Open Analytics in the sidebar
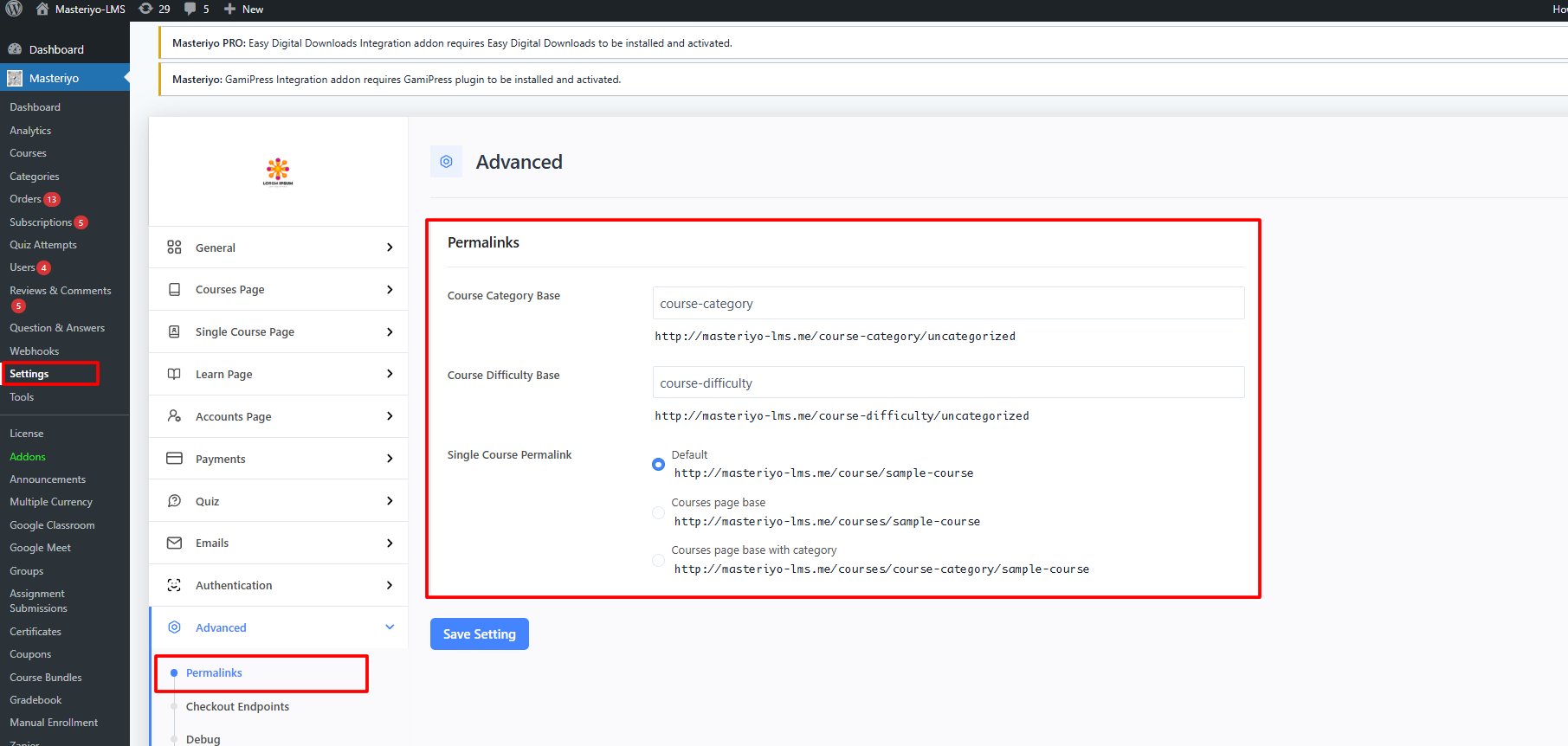The height and width of the screenshot is (746, 1568). pyautogui.click(x=30, y=131)
